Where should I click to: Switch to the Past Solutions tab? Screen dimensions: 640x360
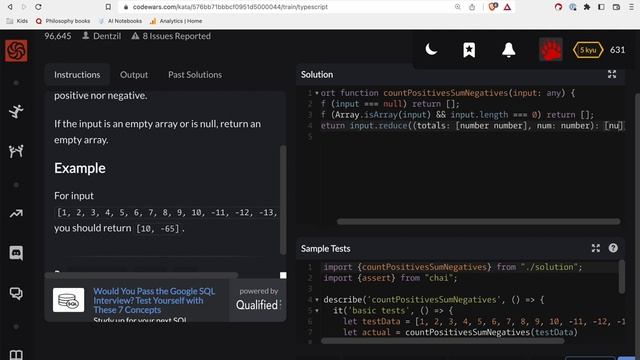[195, 75]
